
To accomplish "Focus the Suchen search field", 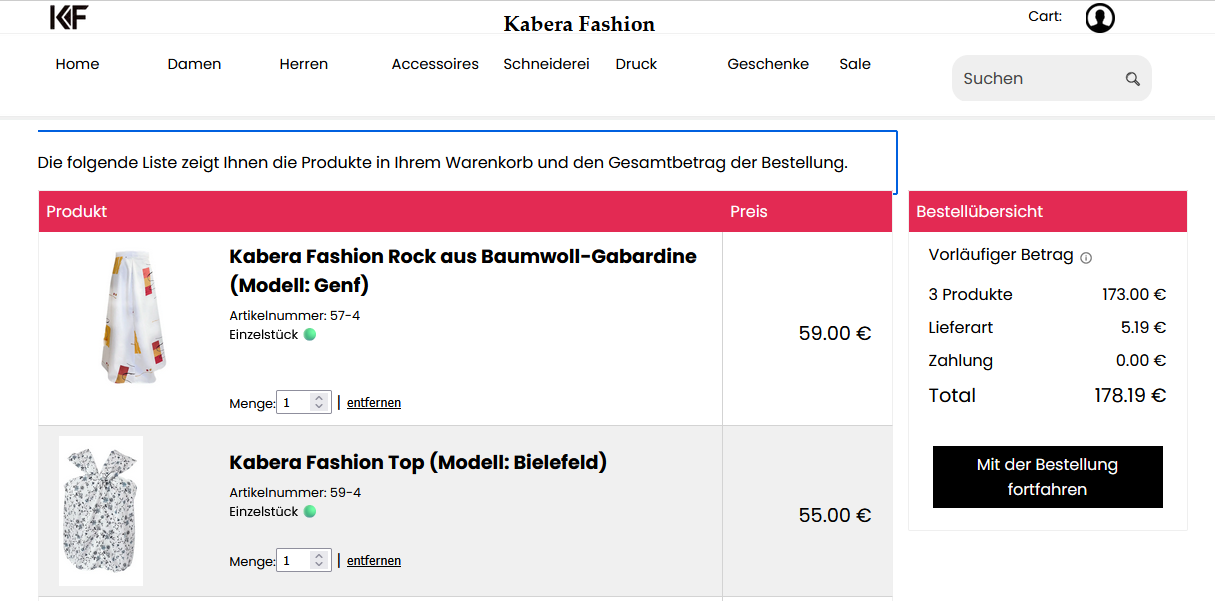I will point(1040,78).
